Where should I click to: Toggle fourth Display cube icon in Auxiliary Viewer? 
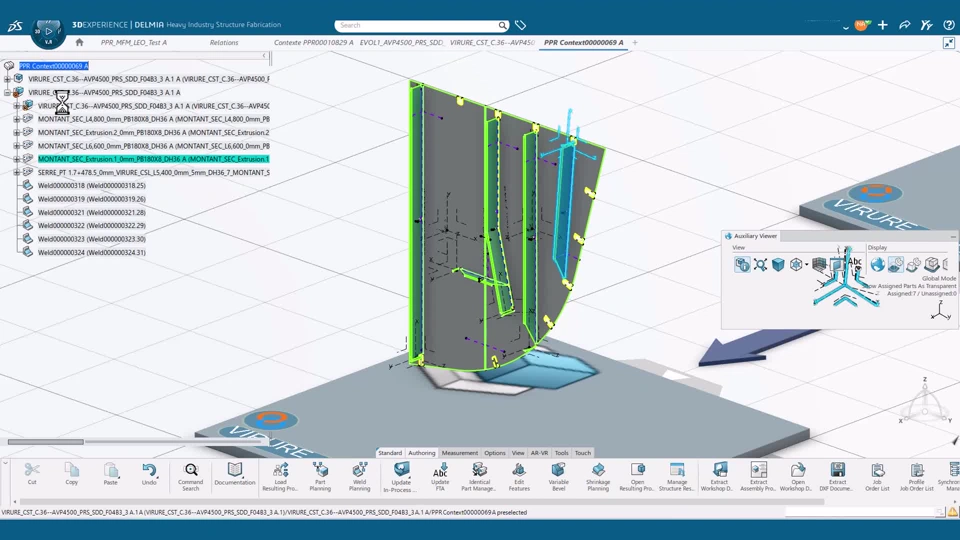[932, 264]
